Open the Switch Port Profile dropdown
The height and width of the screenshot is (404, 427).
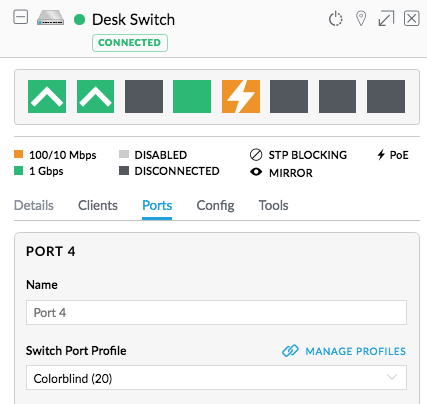point(216,378)
